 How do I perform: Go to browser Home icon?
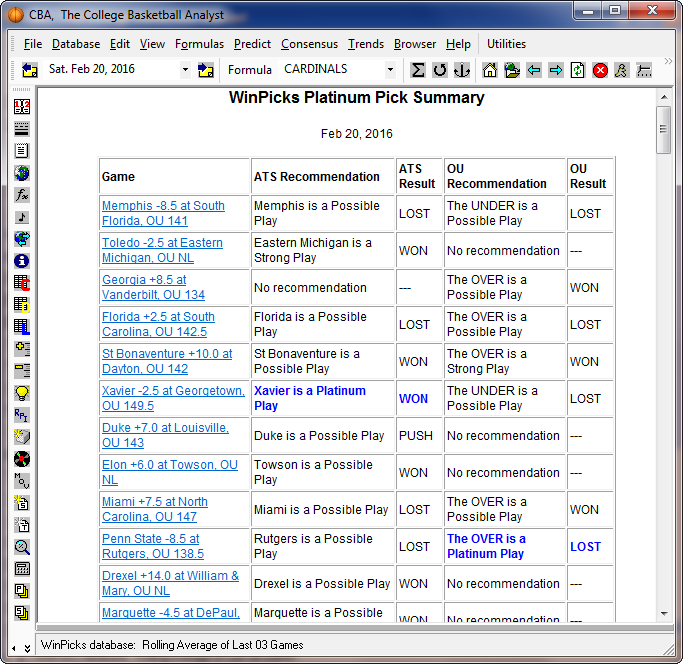pyautogui.click(x=490, y=70)
